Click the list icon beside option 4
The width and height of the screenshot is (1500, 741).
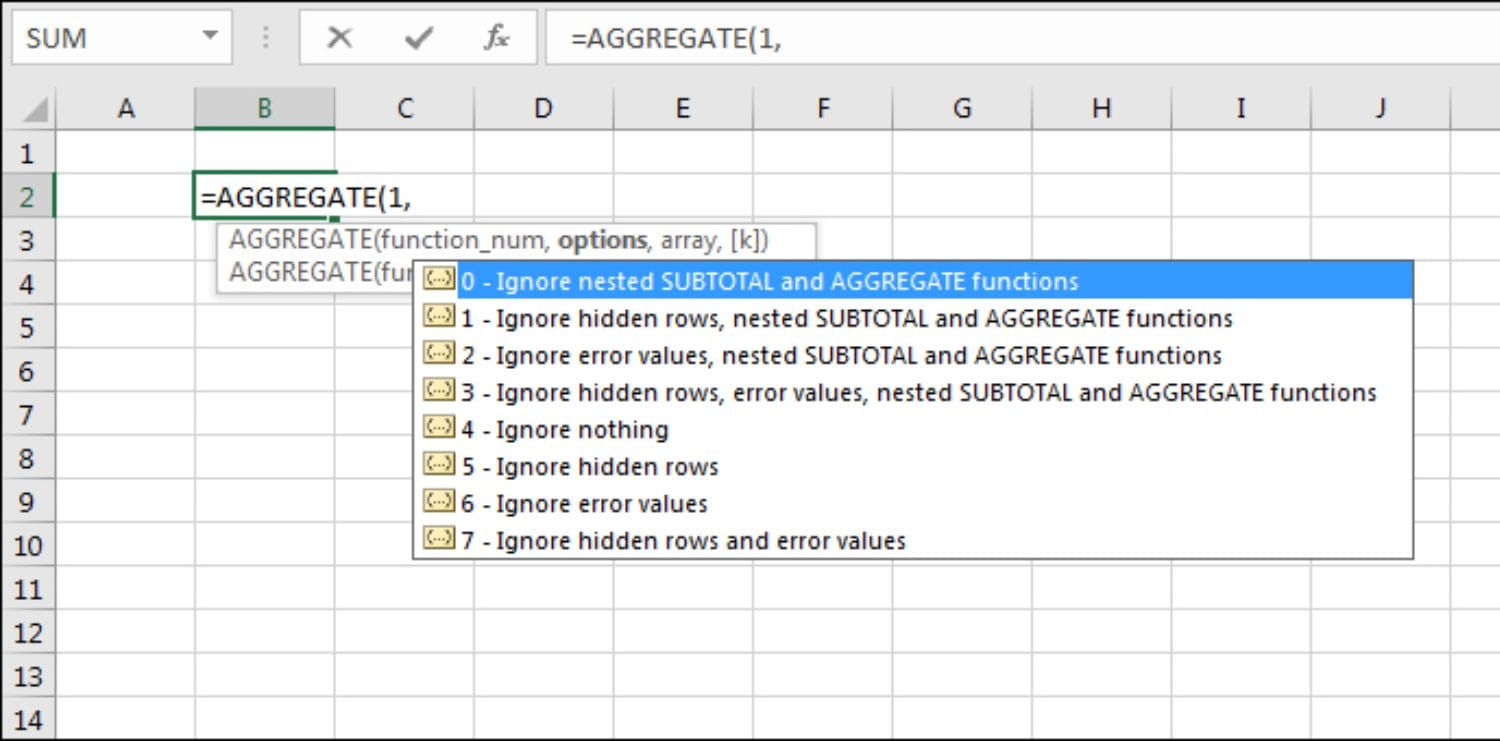point(439,427)
